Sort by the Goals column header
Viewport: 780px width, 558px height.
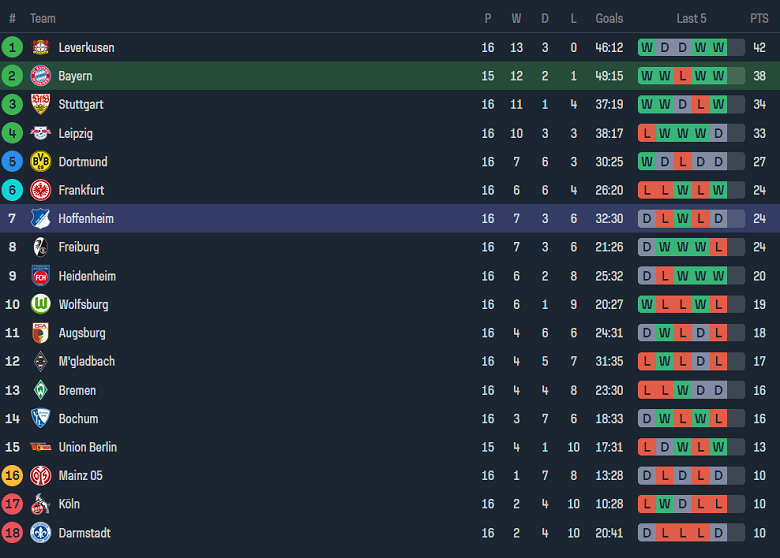pos(609,18)
